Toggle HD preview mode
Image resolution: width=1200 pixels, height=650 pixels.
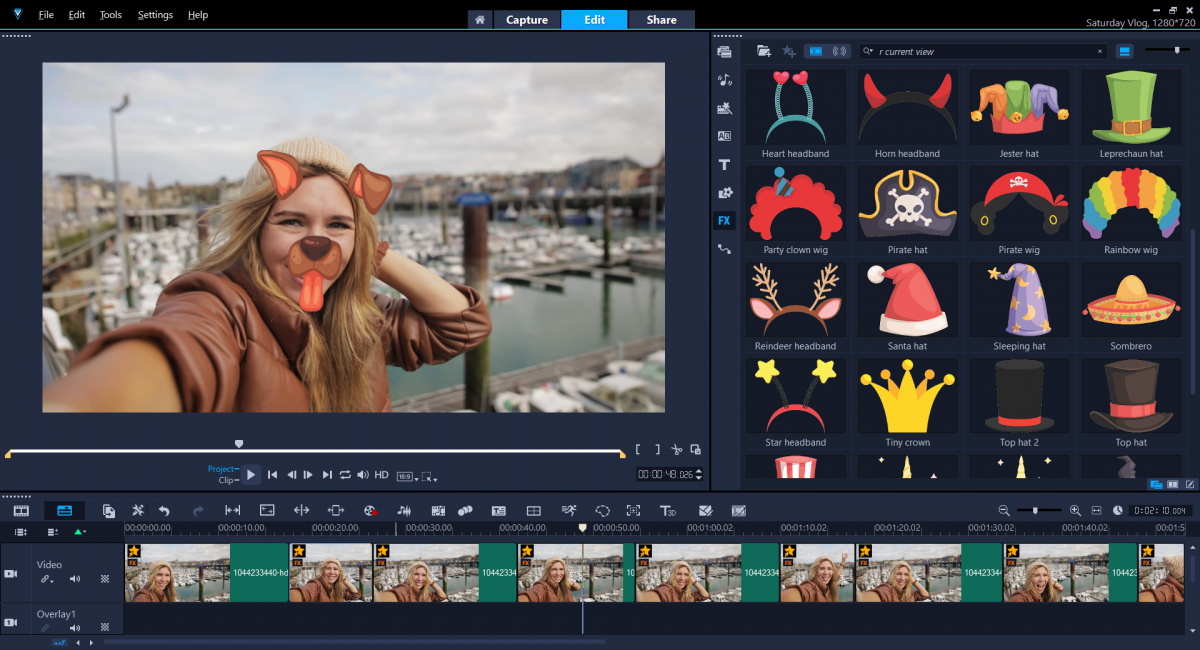point(381,475)
